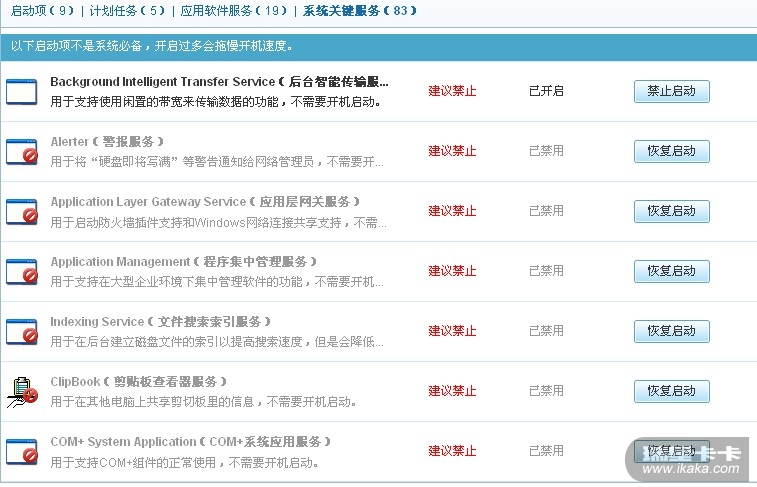
Task: Restore startup for Indexing Service
Action: click(672, 331)
